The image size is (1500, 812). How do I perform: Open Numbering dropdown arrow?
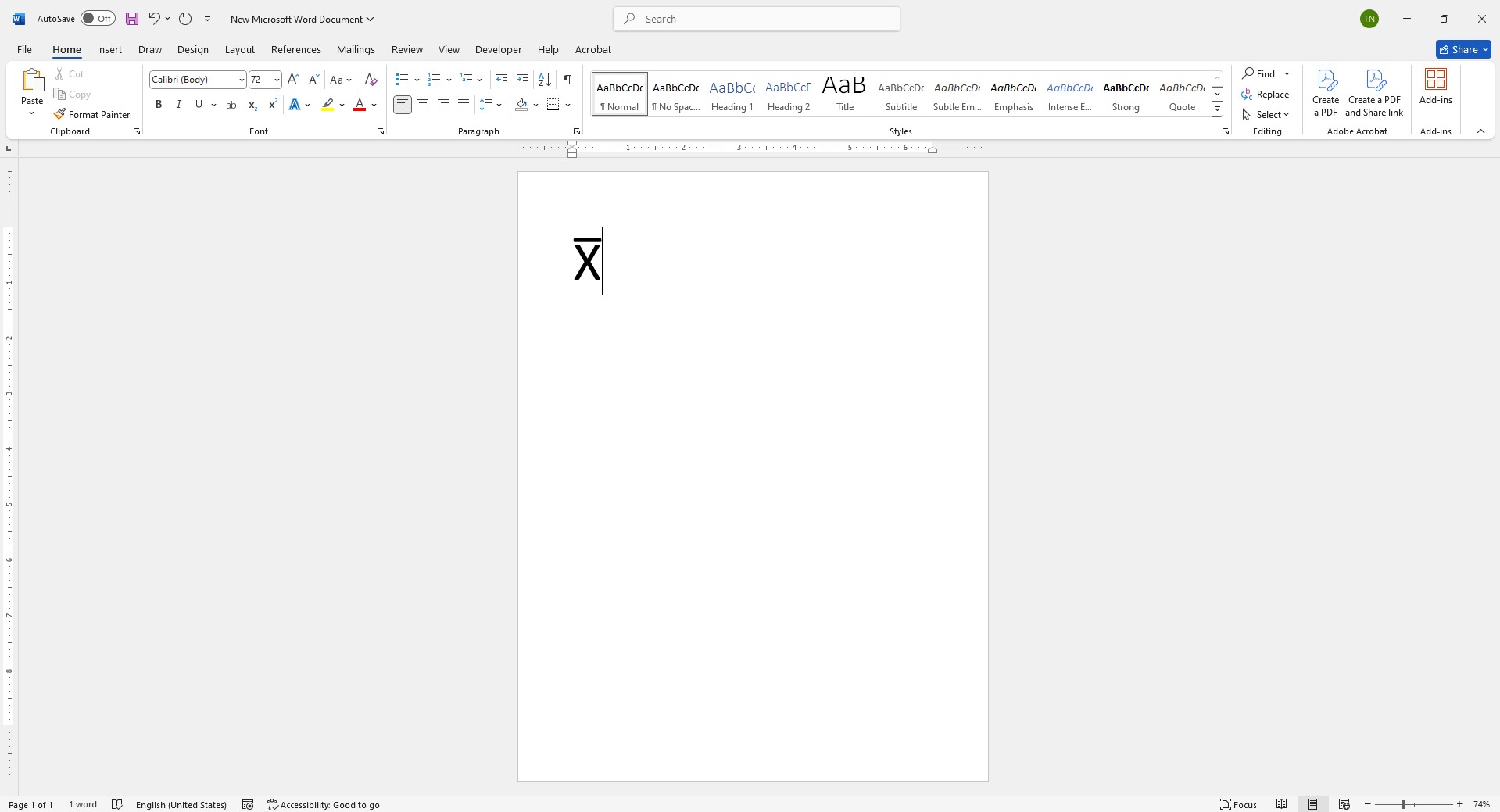tap(449, 80)
